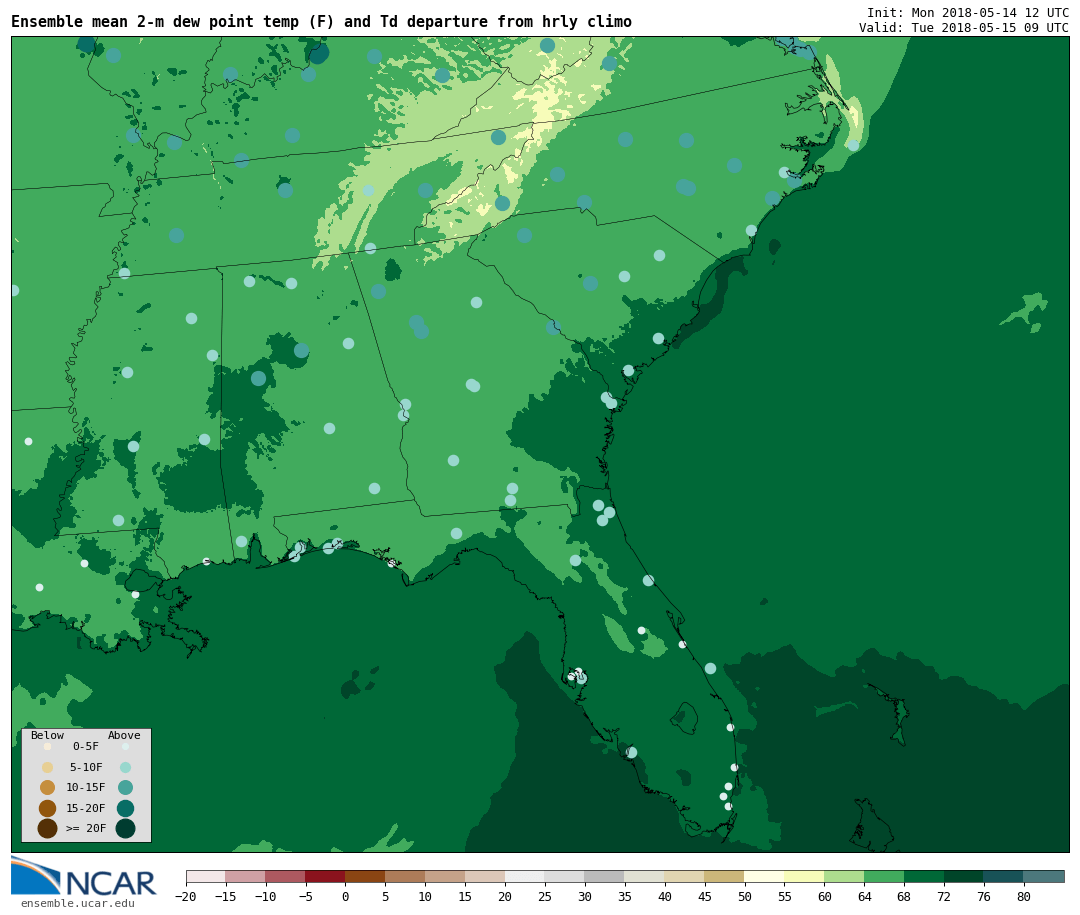
Task: Click the Below 5-10F light tan legend circle
Action: click(x=48, y=768)
